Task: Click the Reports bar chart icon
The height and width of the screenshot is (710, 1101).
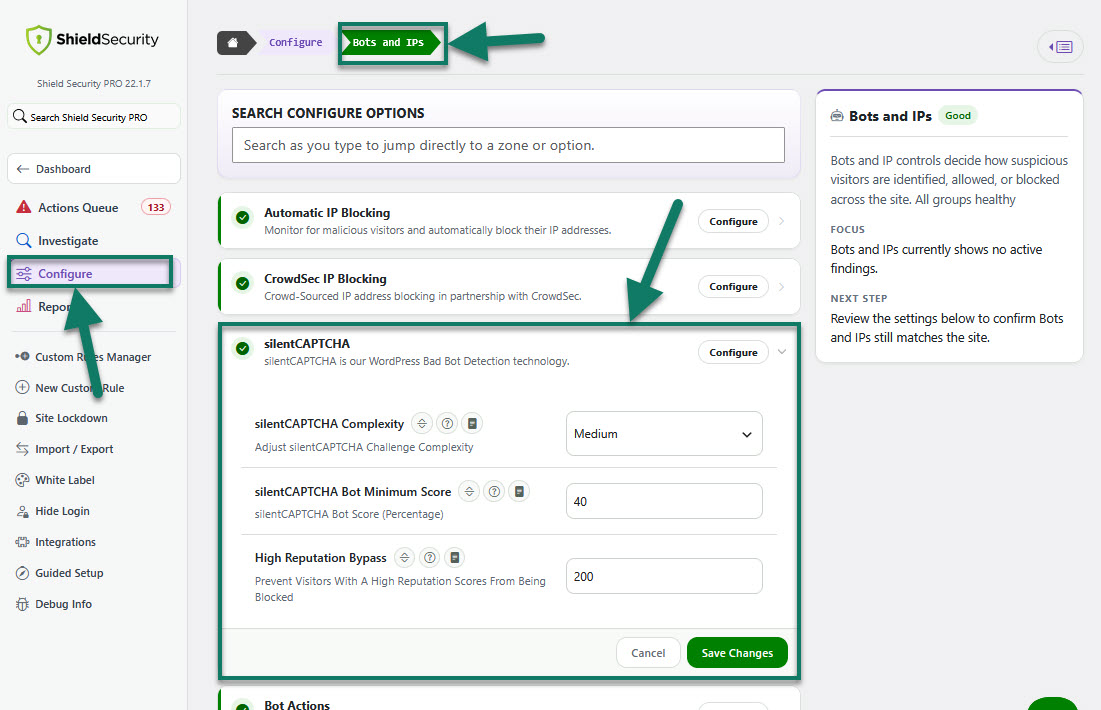Action: (24, 306)
